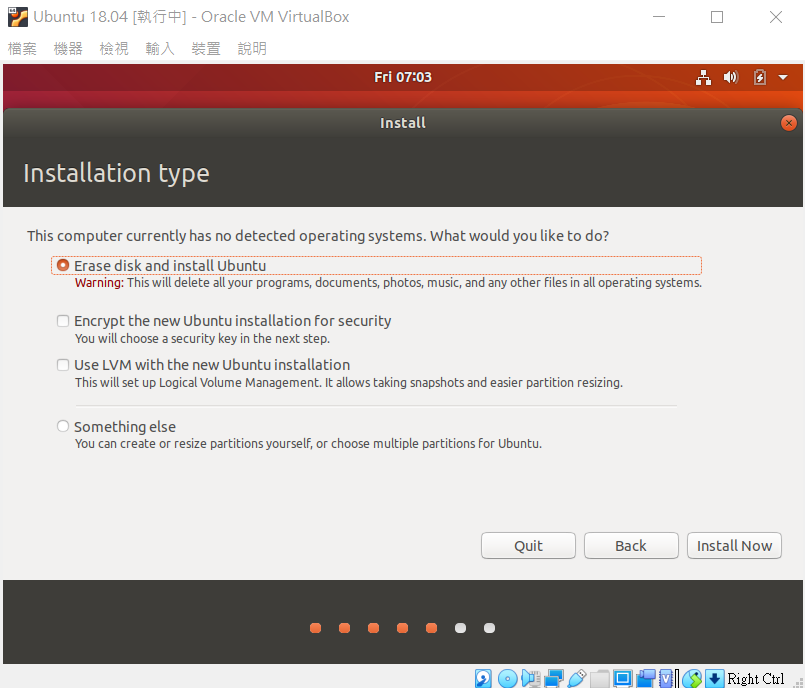Enable Use LVM with new Ubuntu installation
This screenshot has height=688, width=805.
pyautogui.click(x=63, y=365)
